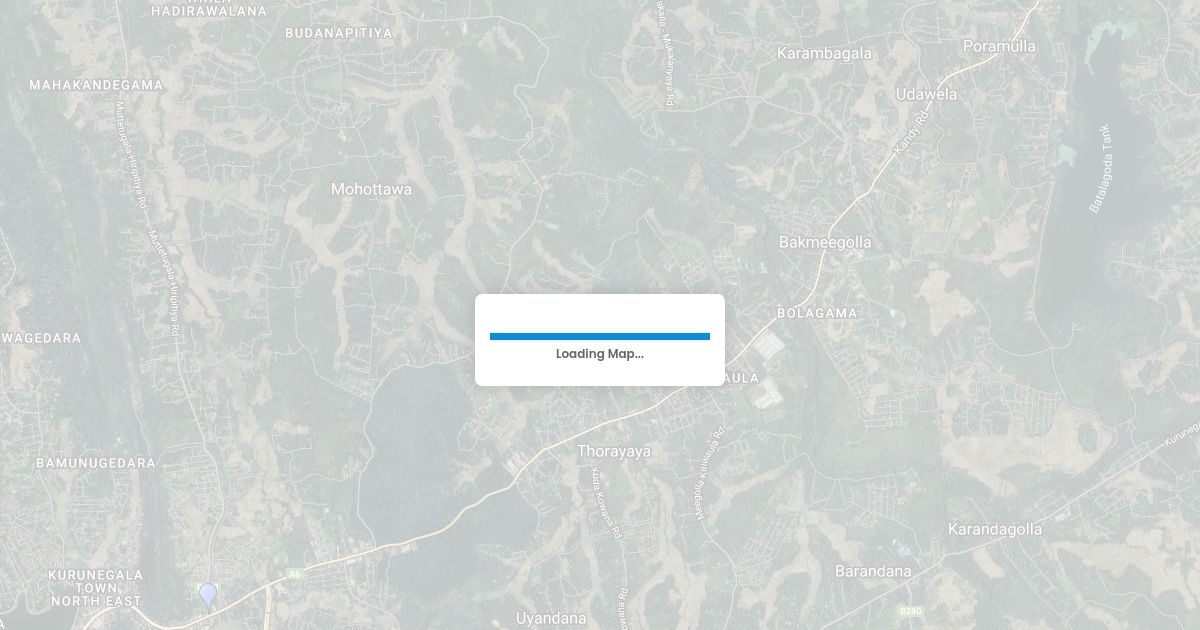Select the Bakmeegolla place label
The width and height of the screenshot is (1200, 630).
(825, 242)
